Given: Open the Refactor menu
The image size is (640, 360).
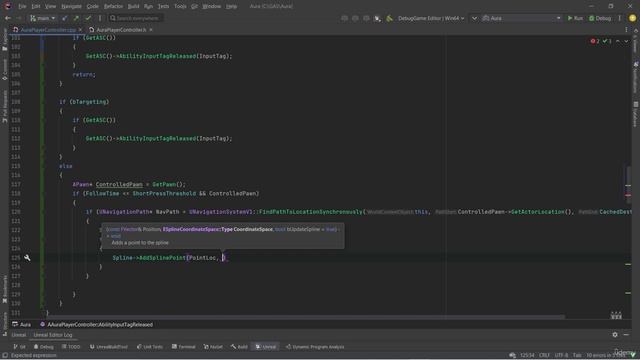Looking at the screenshot, I should click(113, 6).
